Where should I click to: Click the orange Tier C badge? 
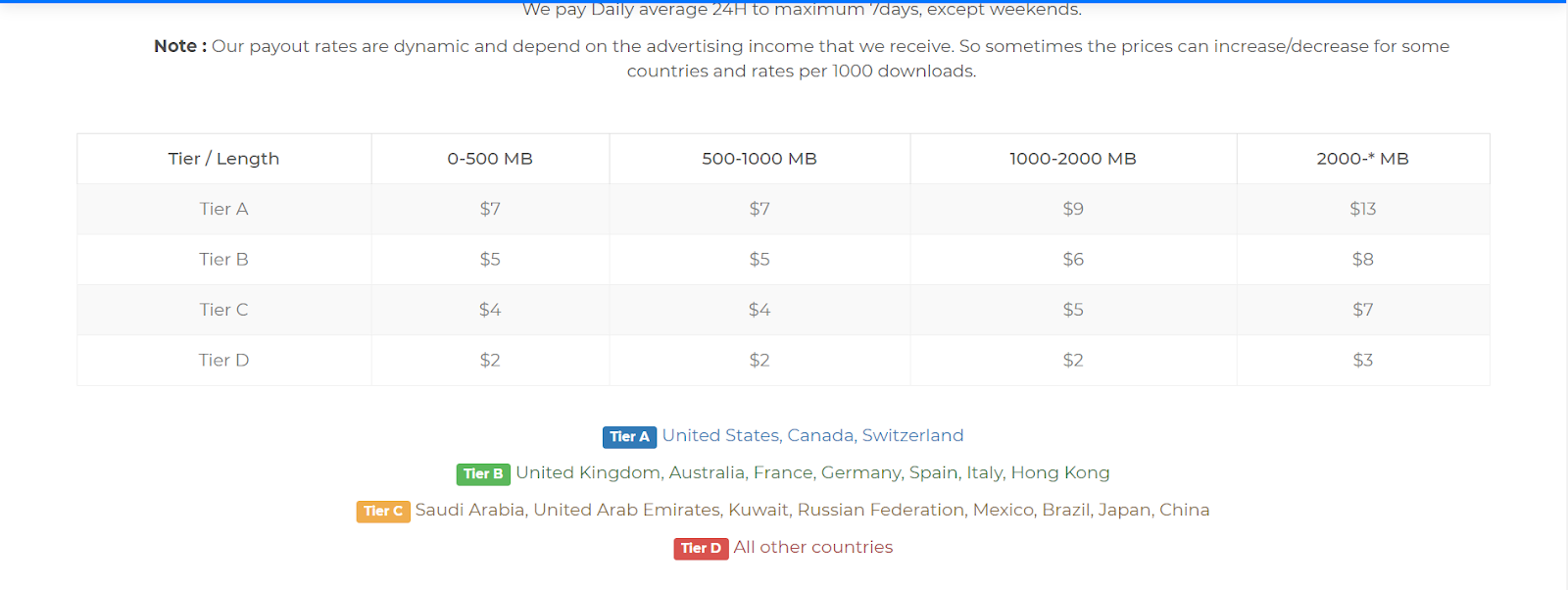(383, 512)
